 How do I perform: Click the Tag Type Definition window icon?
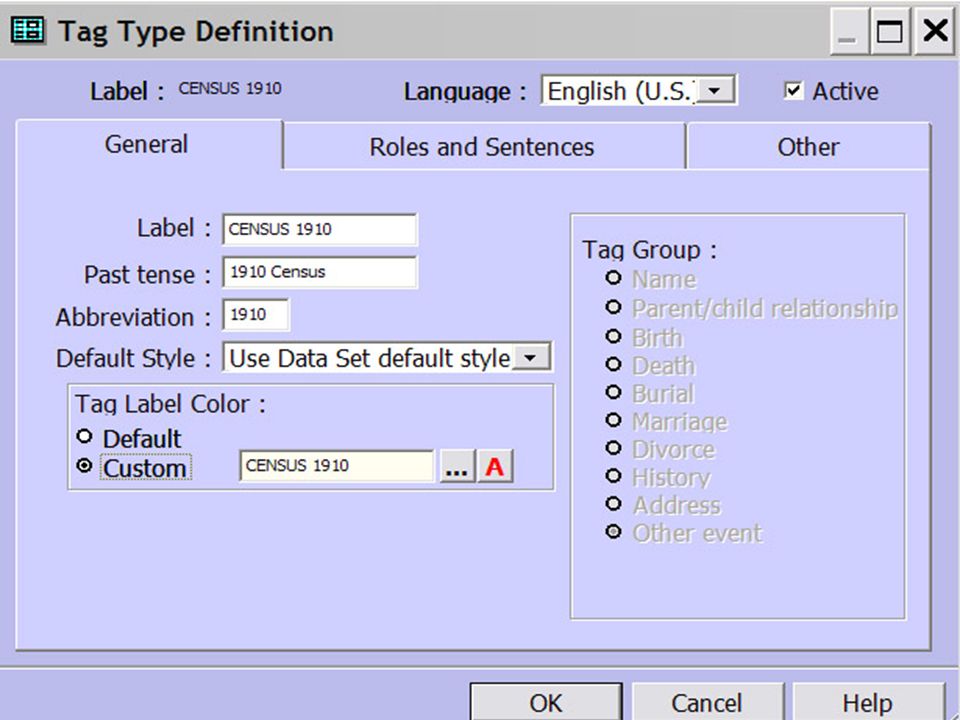tap(28, 30)
